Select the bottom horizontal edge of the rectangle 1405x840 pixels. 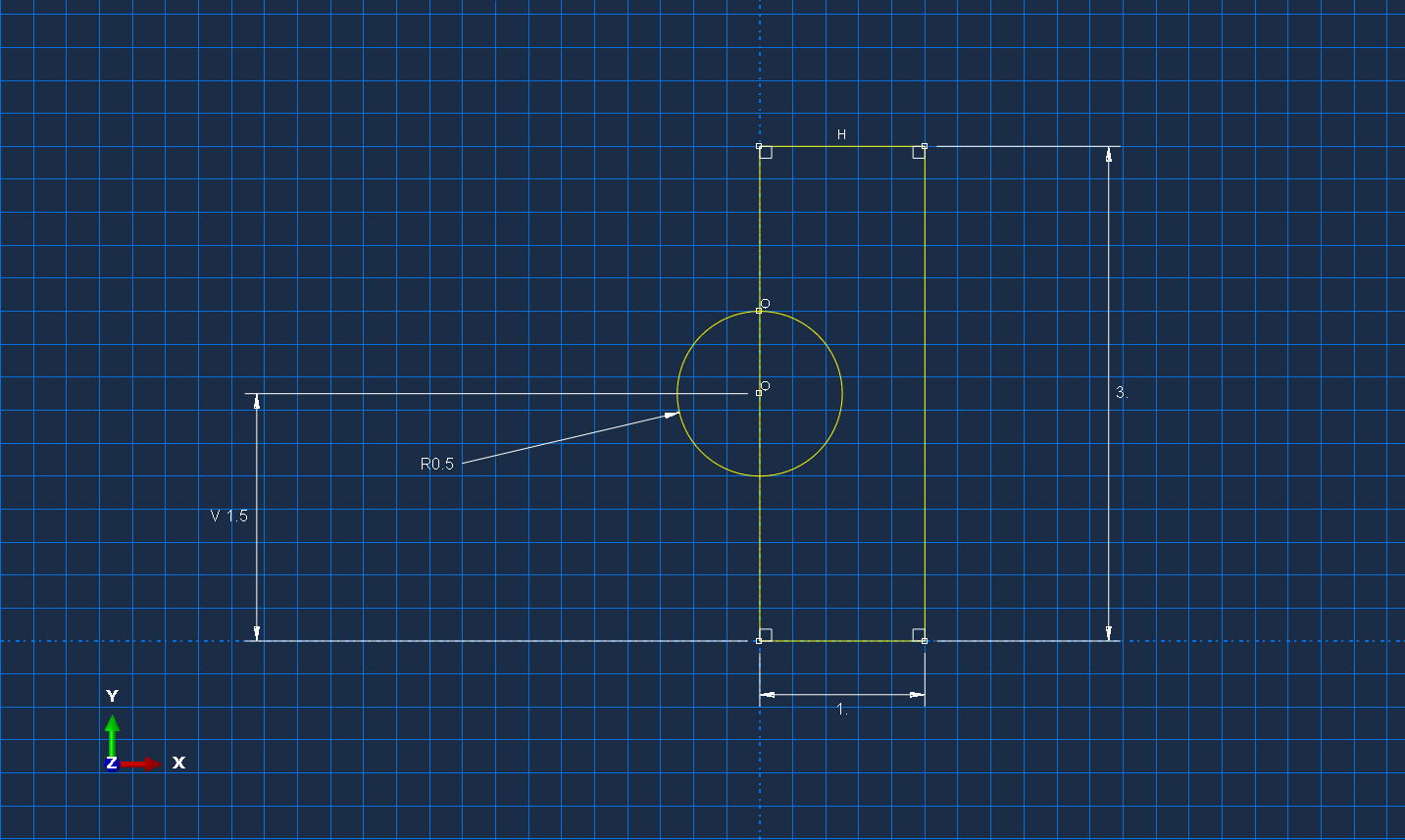pos(841,641)
